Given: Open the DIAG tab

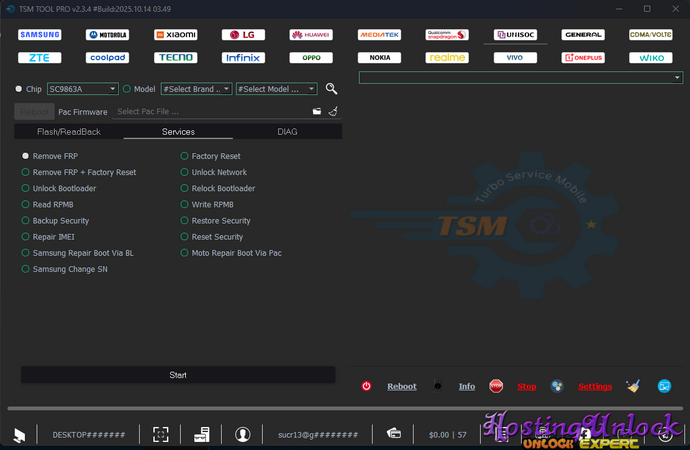Looking at the screenshot, I should tap(287, 132).
